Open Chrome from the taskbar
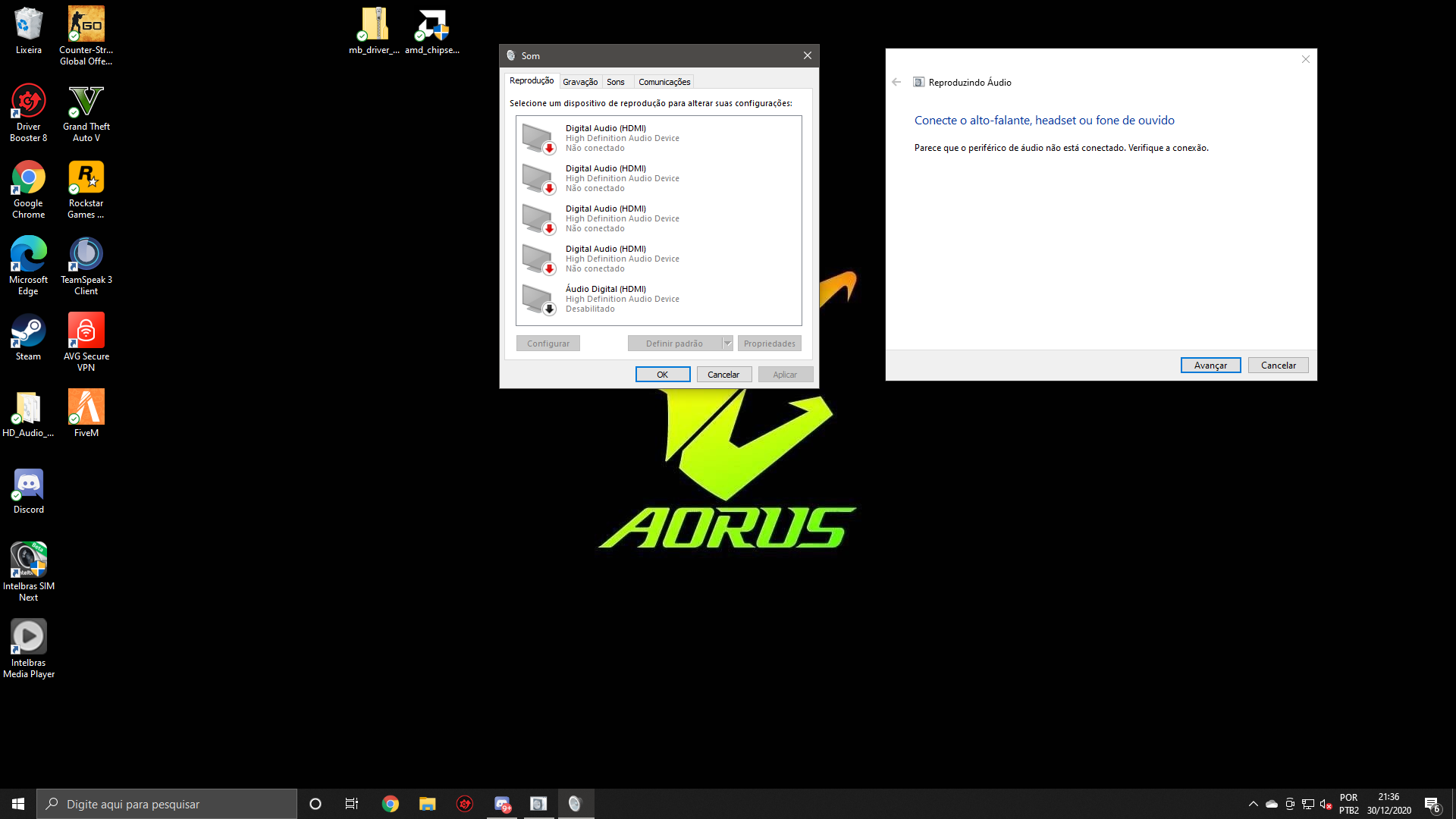 point(391,804)
